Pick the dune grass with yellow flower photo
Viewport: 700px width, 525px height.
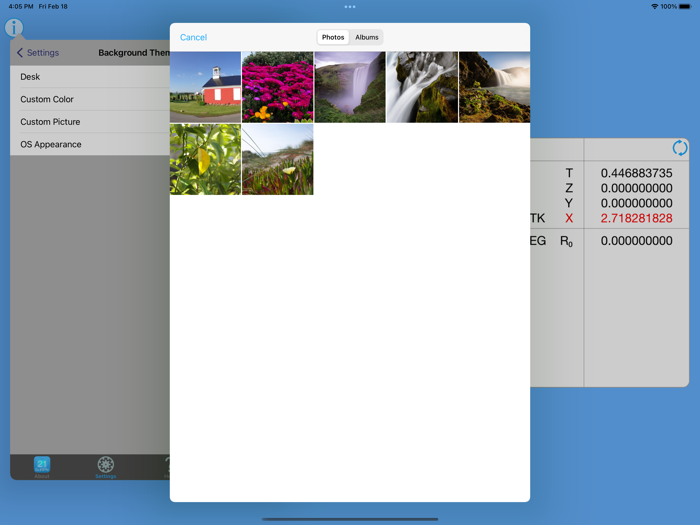point(278,159)
